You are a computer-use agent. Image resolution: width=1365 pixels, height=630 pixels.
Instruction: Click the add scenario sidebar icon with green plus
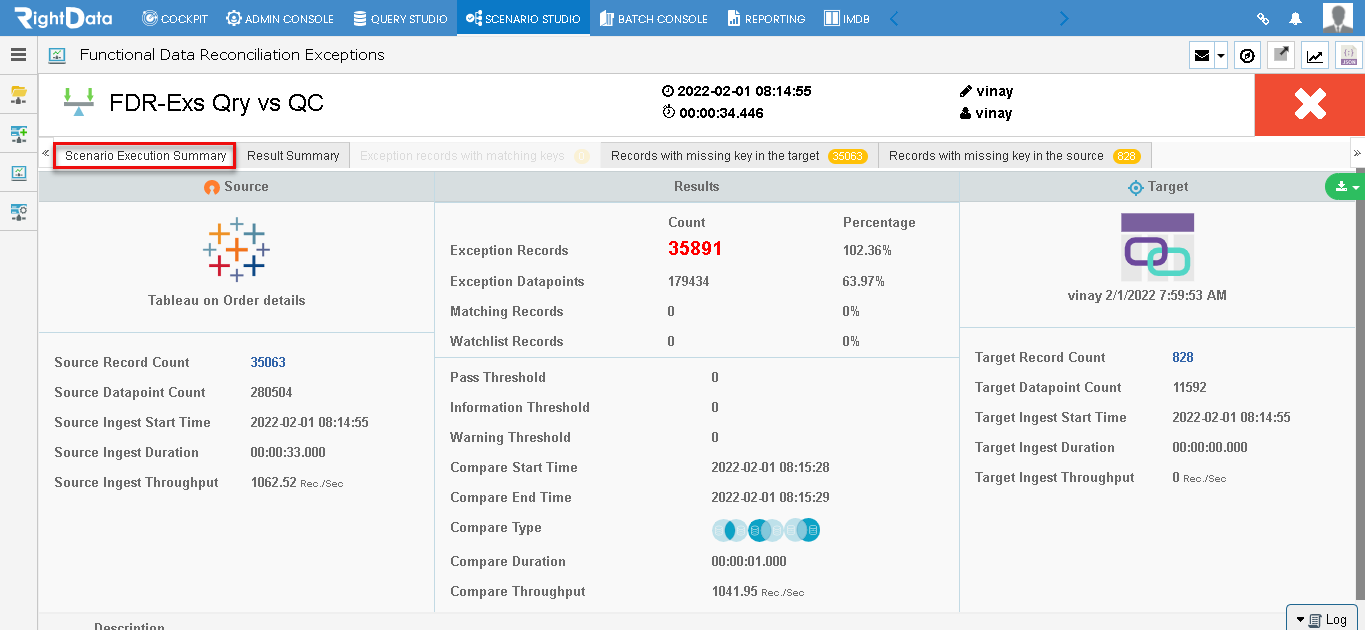[x=18, y=134]
